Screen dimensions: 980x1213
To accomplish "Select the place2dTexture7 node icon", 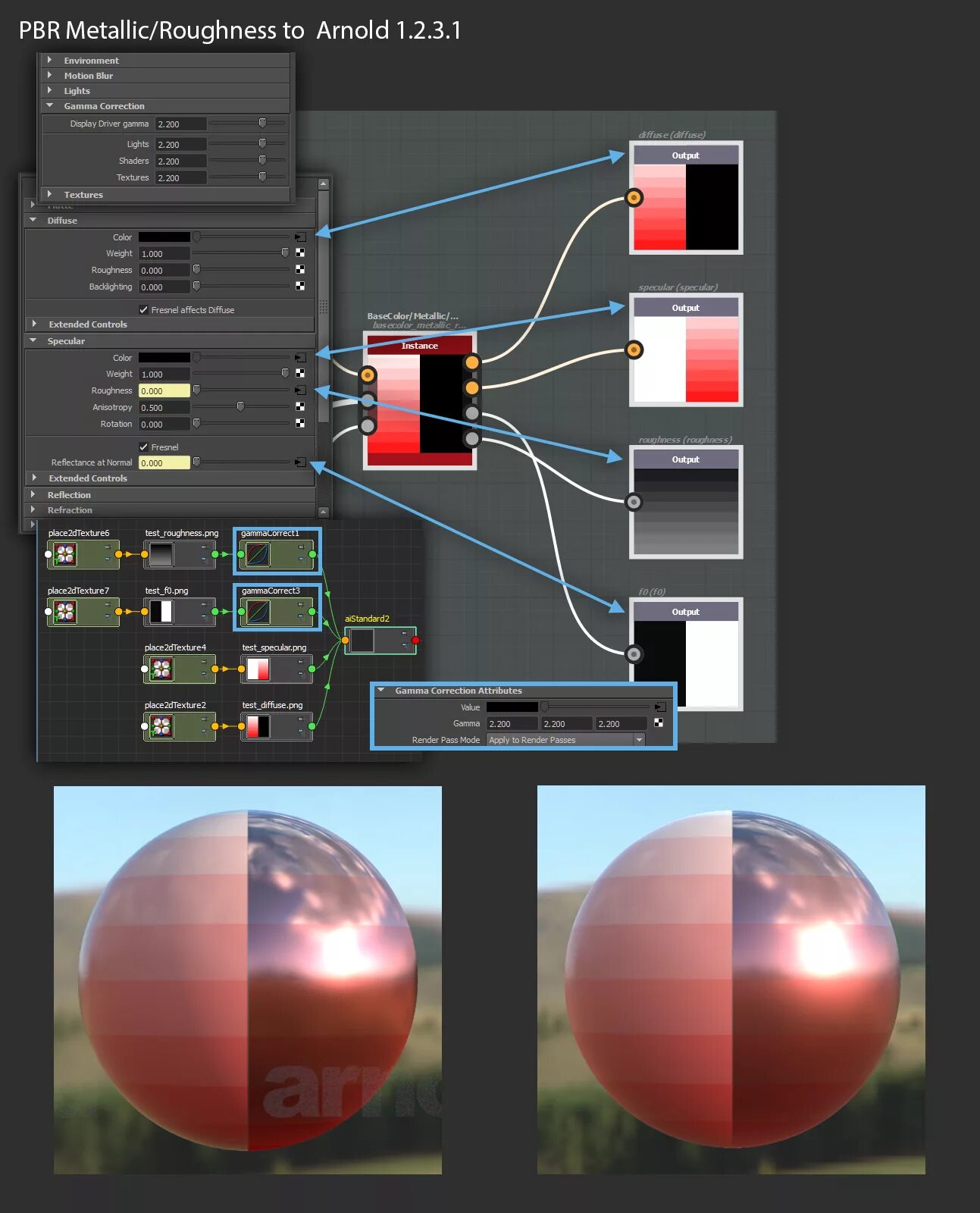I will pos(65,612).
